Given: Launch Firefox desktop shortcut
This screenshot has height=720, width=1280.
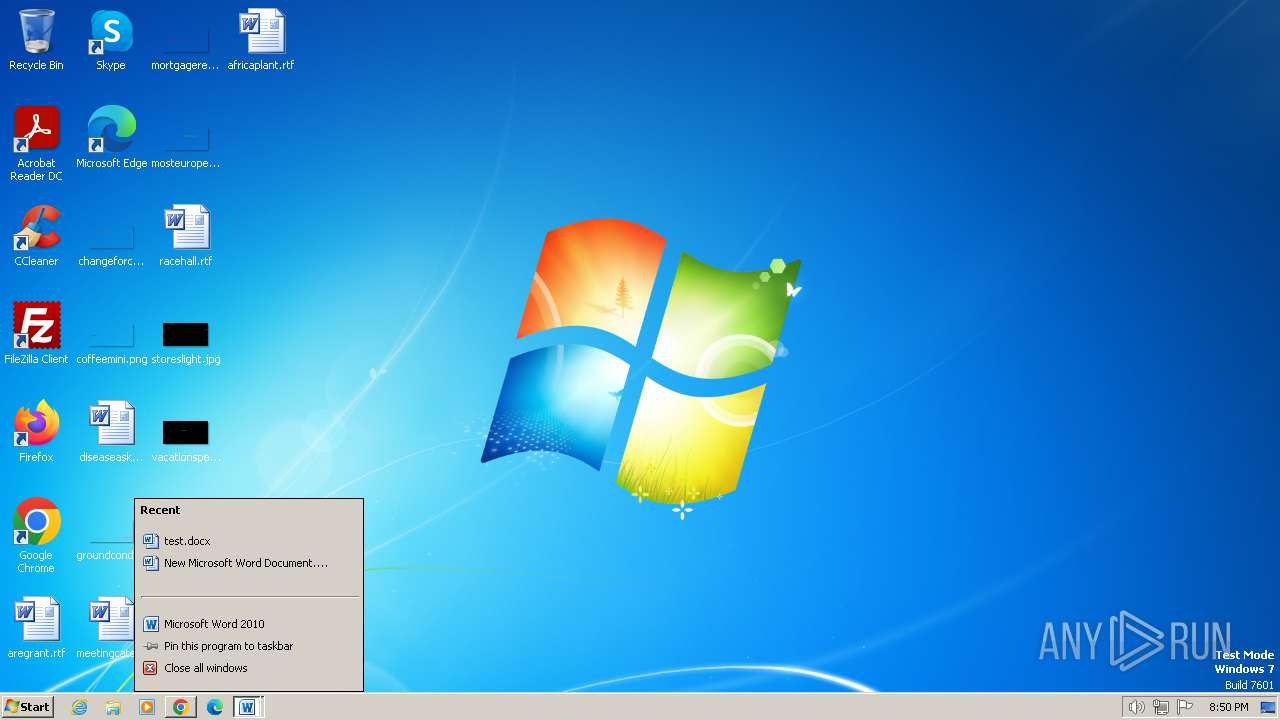Looking at the screenshot, I should click(x=36, y=432).
